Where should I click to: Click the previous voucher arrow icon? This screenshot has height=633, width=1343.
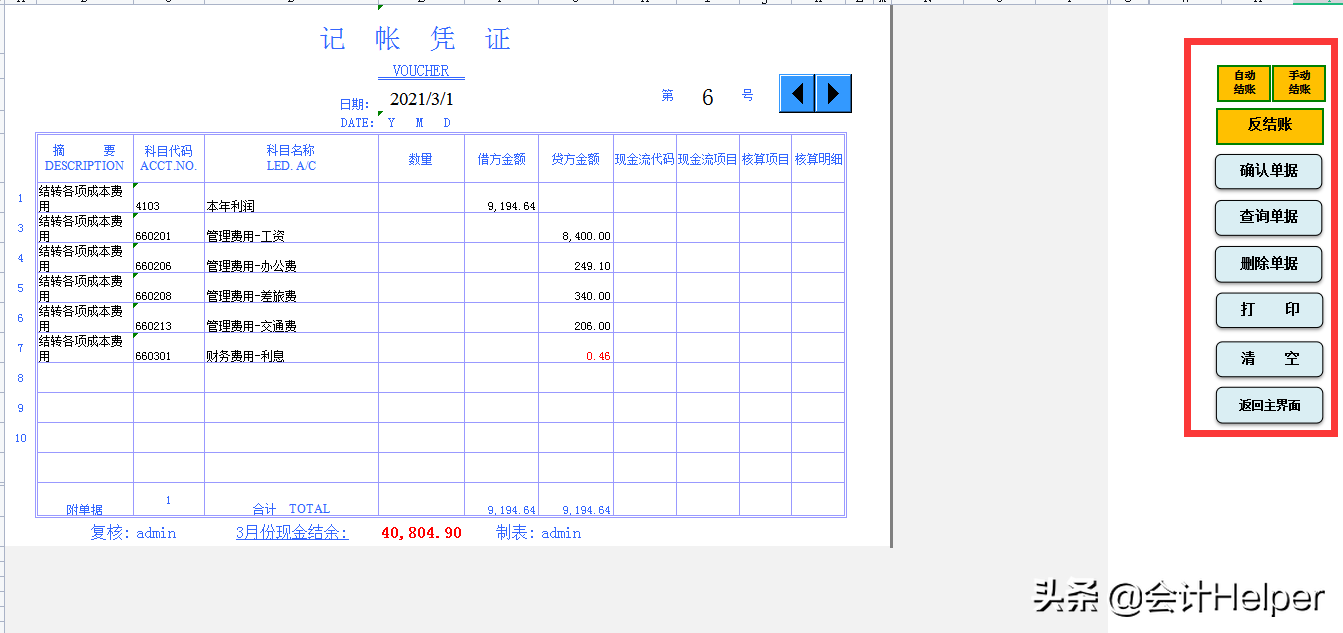[x=797, y=93]
